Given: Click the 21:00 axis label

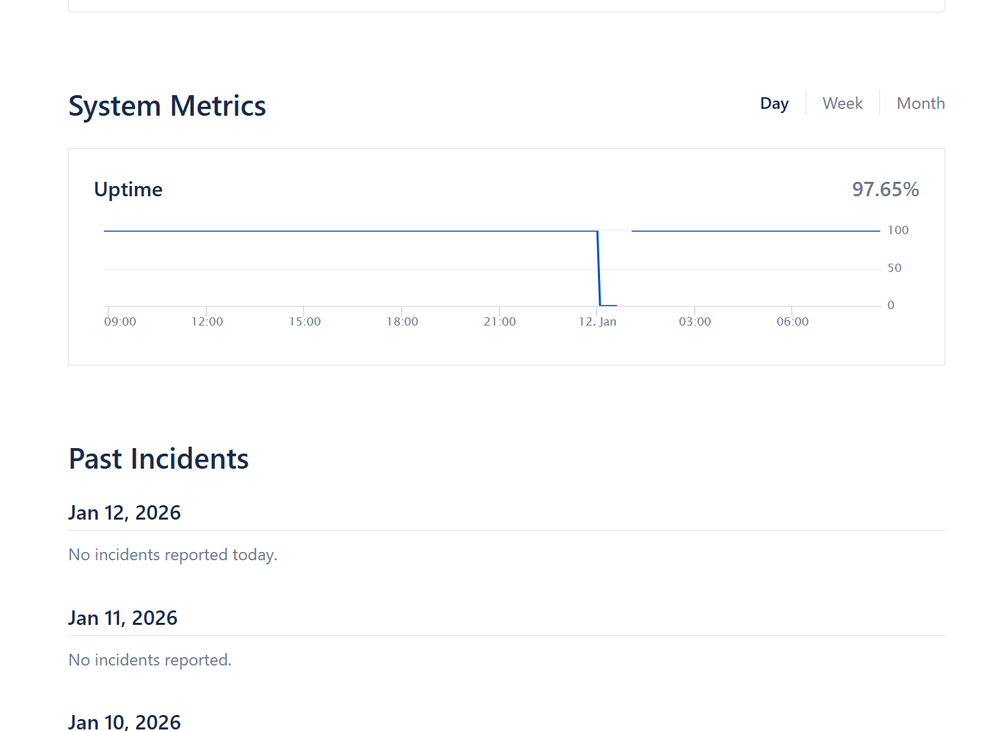Looking at the screenshot, I should (499, 321).
